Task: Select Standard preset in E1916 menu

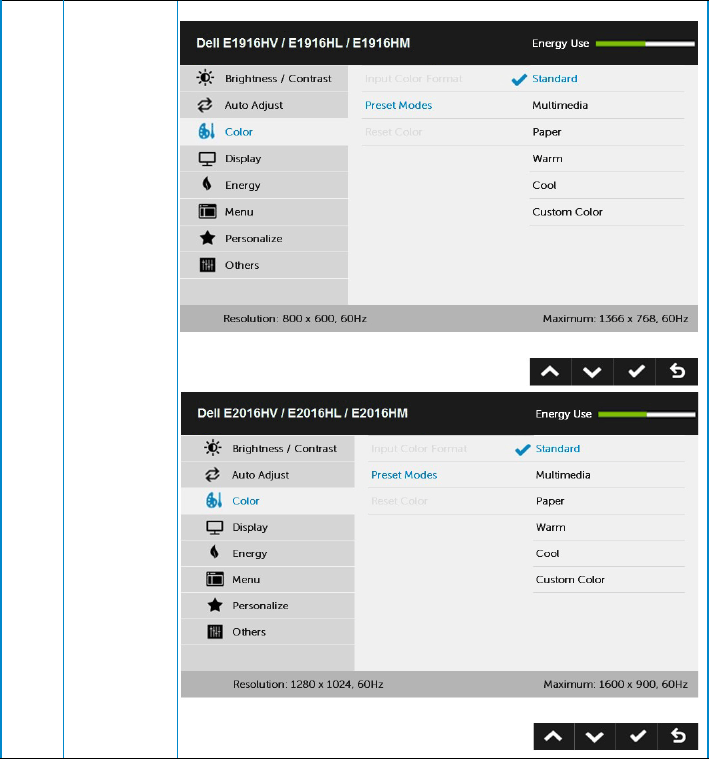Action: click(x=555, y=78)
